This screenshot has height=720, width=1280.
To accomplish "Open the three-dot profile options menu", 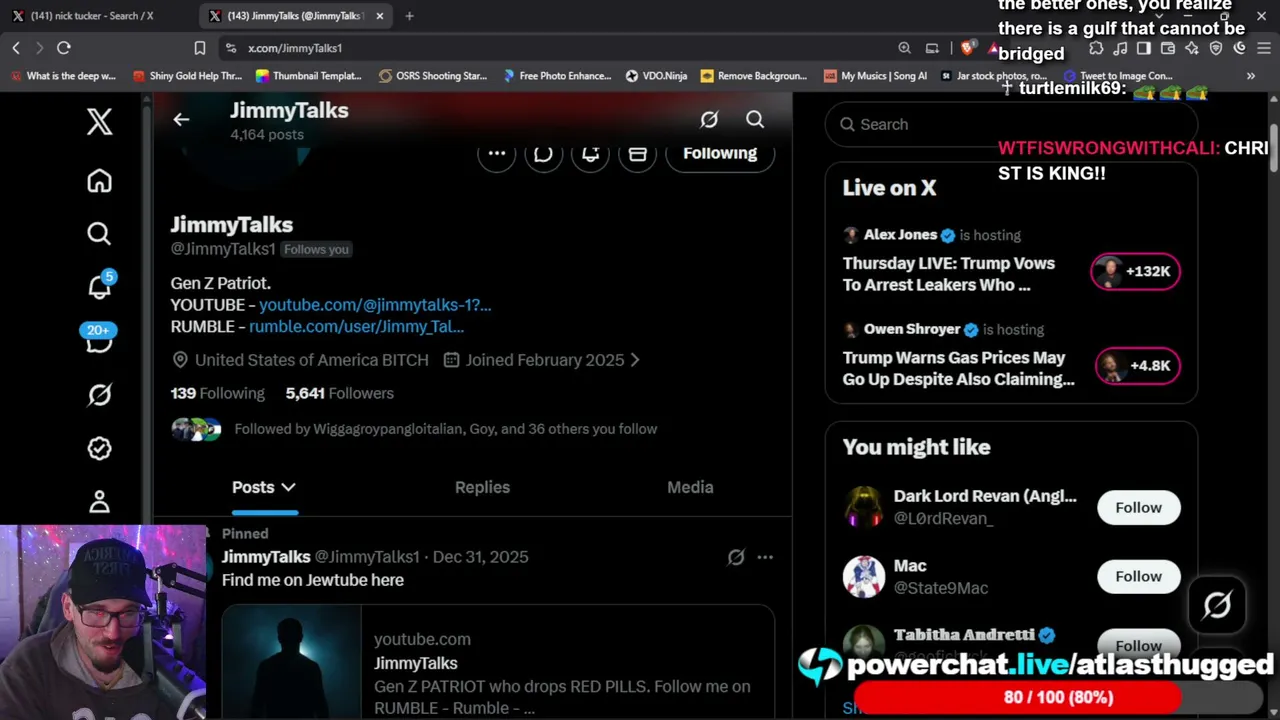I will point(496,153).
